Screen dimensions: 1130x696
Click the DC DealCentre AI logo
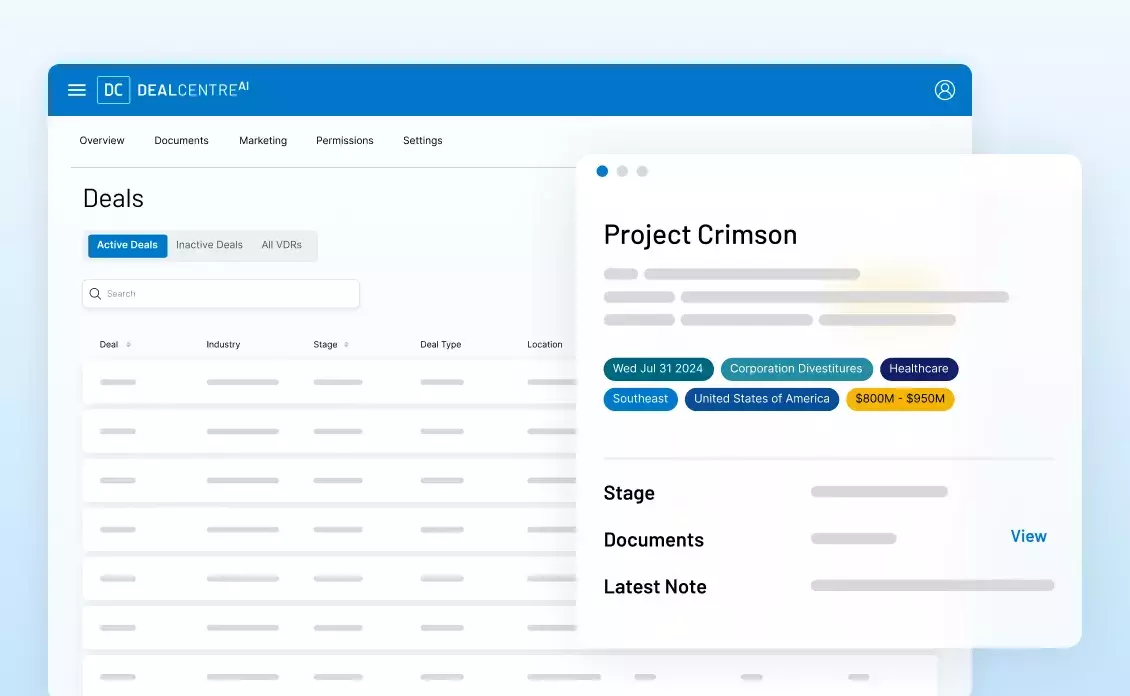173,90
